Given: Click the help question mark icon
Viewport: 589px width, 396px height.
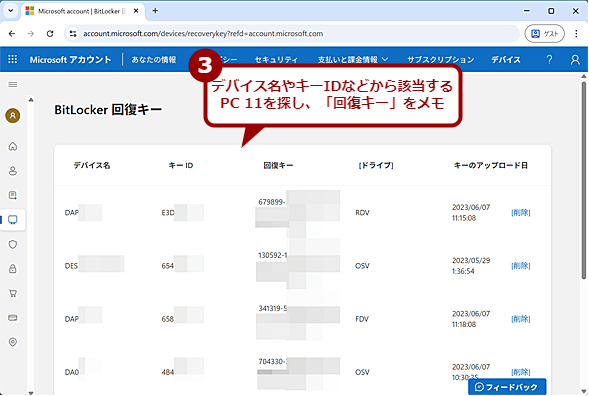Looking at the screenshot, I should 549,59.
